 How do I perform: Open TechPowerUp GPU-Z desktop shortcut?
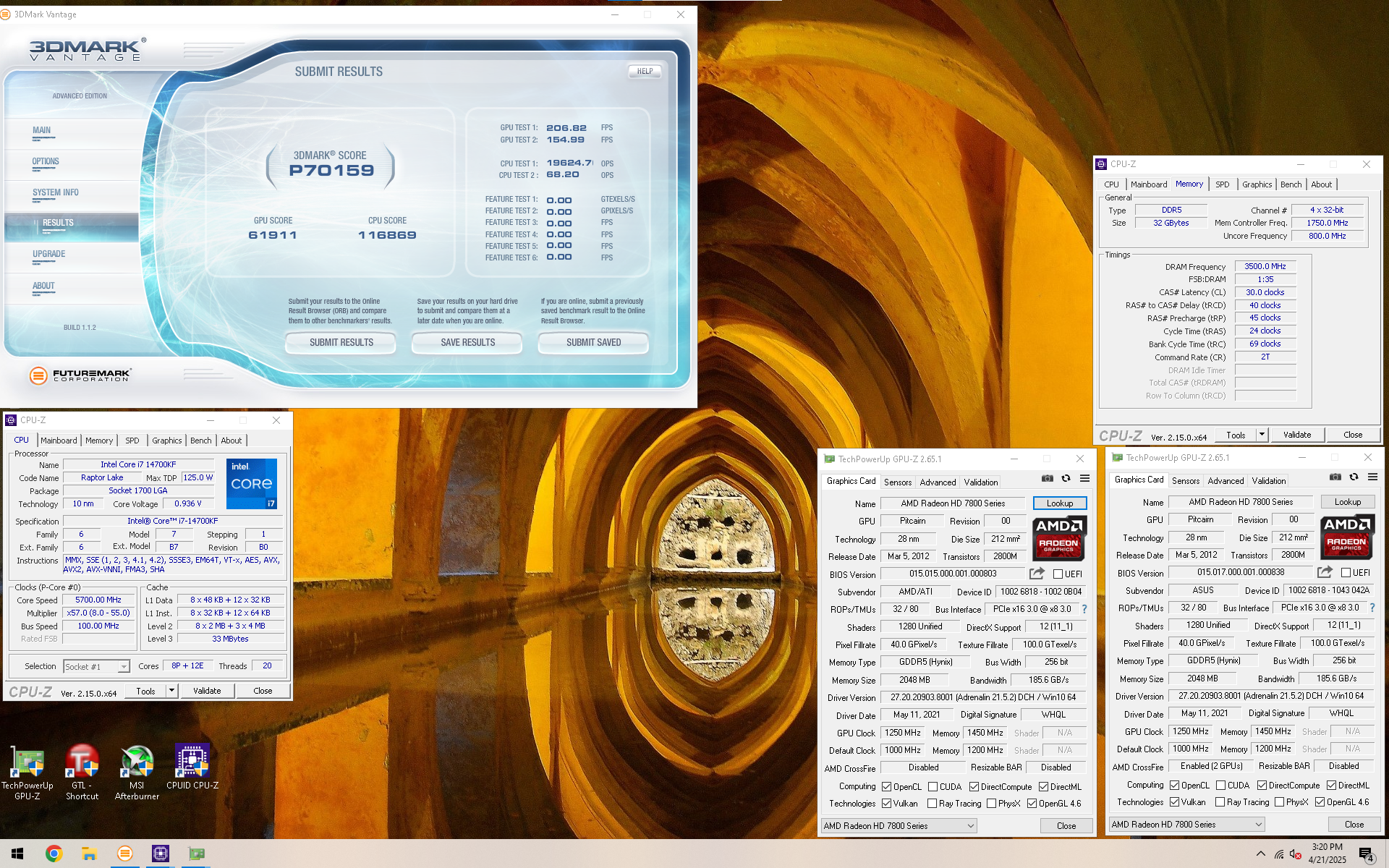pyautogui.click(x=27, y=773)
